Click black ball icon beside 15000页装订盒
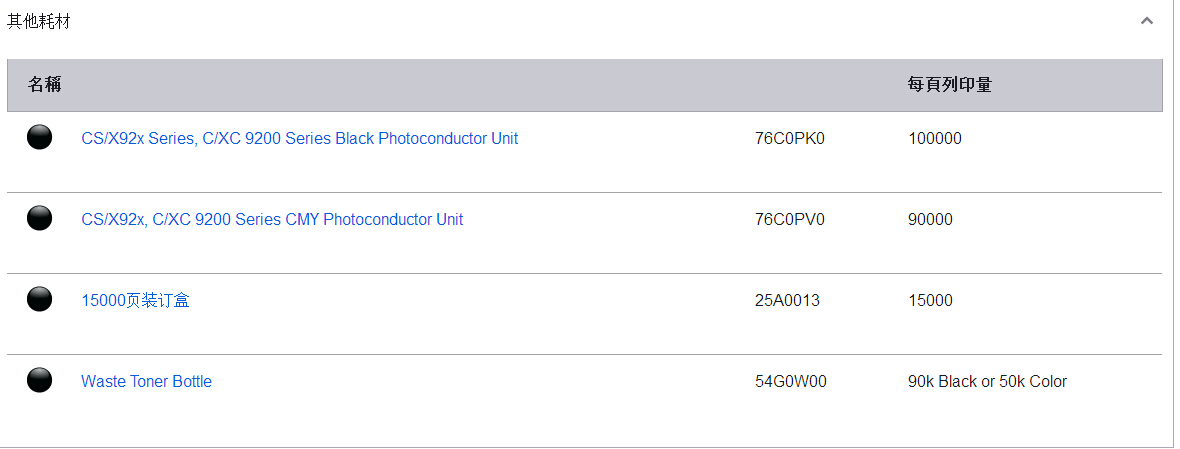This screenshot has width=1180, height=449. pos(39,299)
